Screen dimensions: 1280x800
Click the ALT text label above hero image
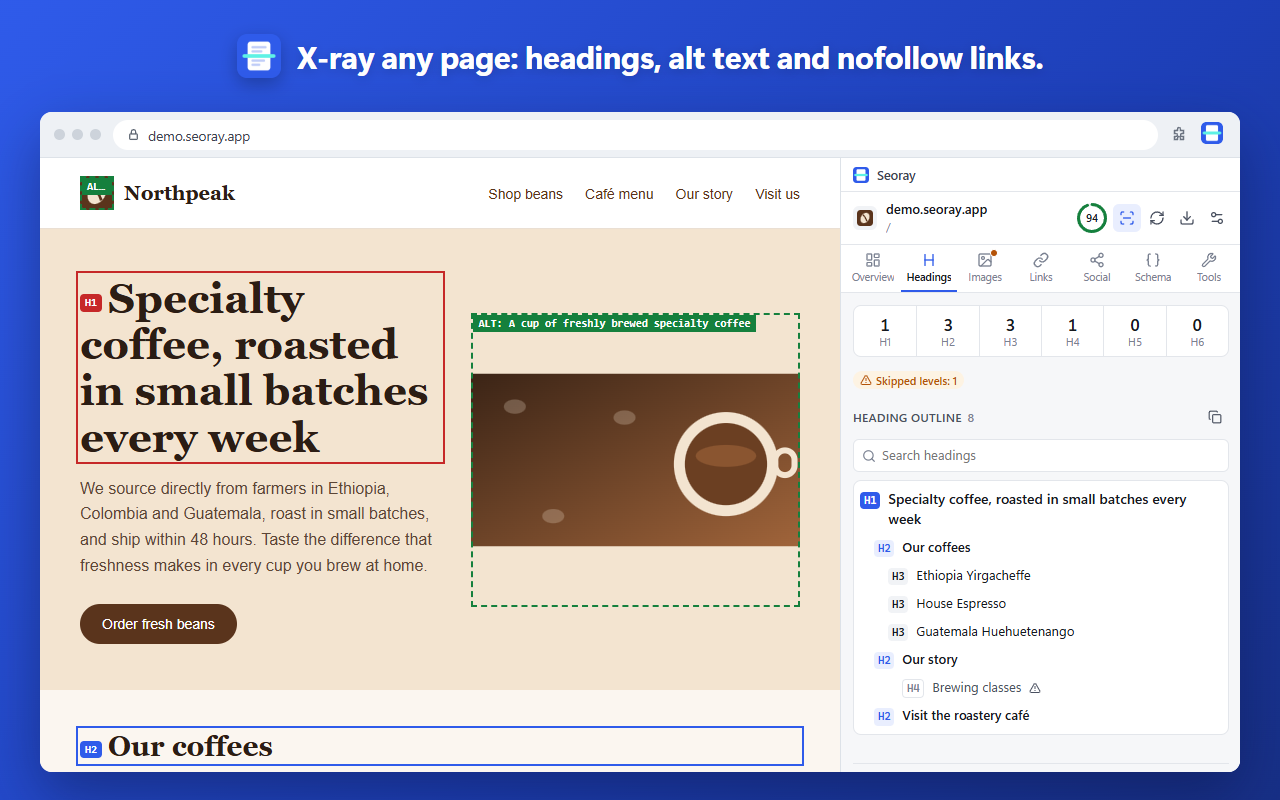pos(614,323)
